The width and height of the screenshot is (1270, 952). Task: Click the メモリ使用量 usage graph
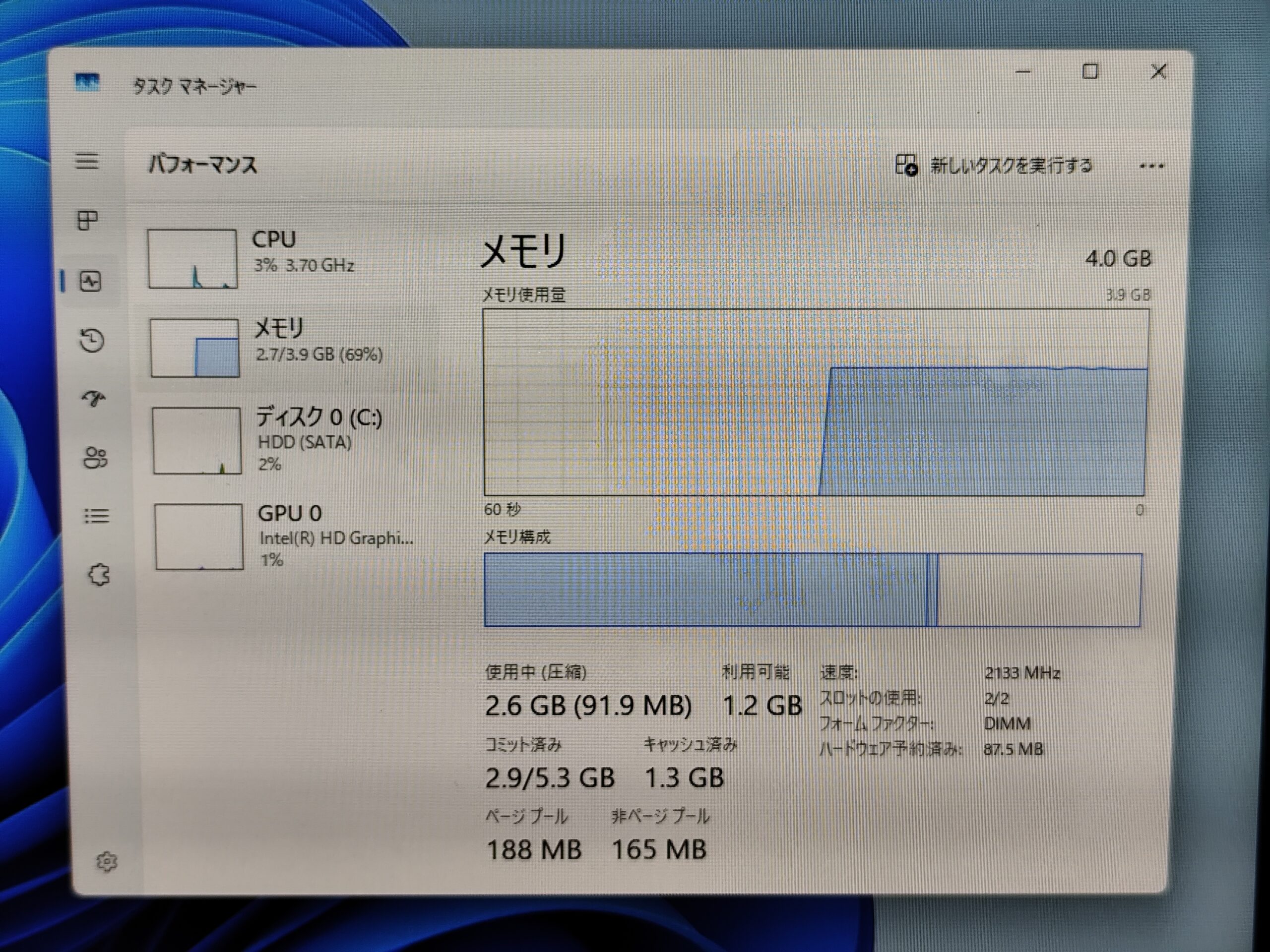click(x=815, y=402)
